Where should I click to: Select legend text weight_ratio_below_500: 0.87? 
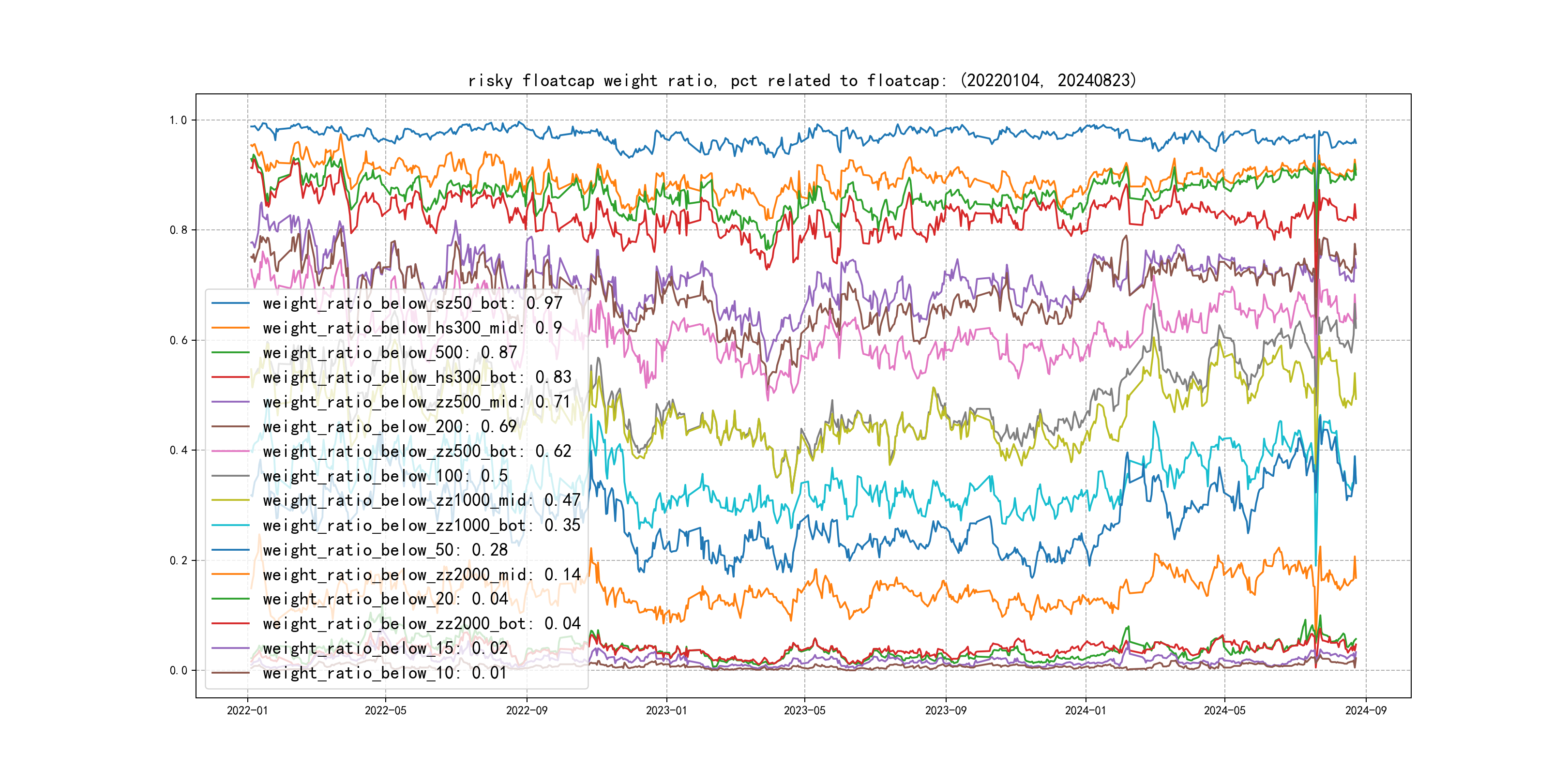point(390,352)
